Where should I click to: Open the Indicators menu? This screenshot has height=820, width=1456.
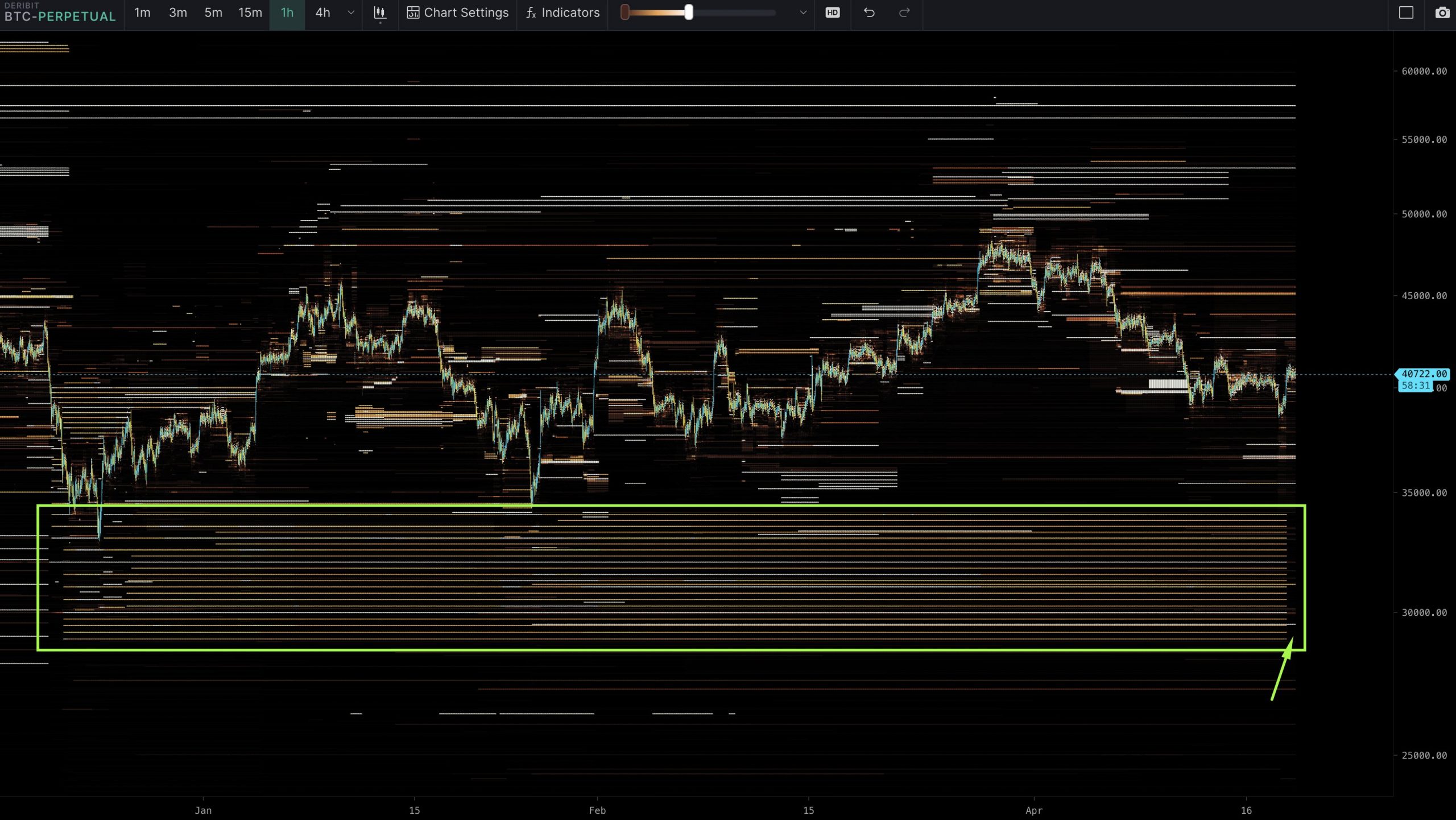(562, 13)
